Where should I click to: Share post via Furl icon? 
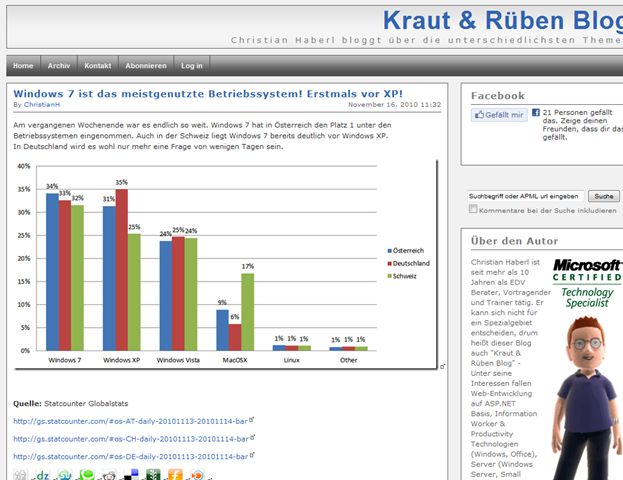pos(175,475)
